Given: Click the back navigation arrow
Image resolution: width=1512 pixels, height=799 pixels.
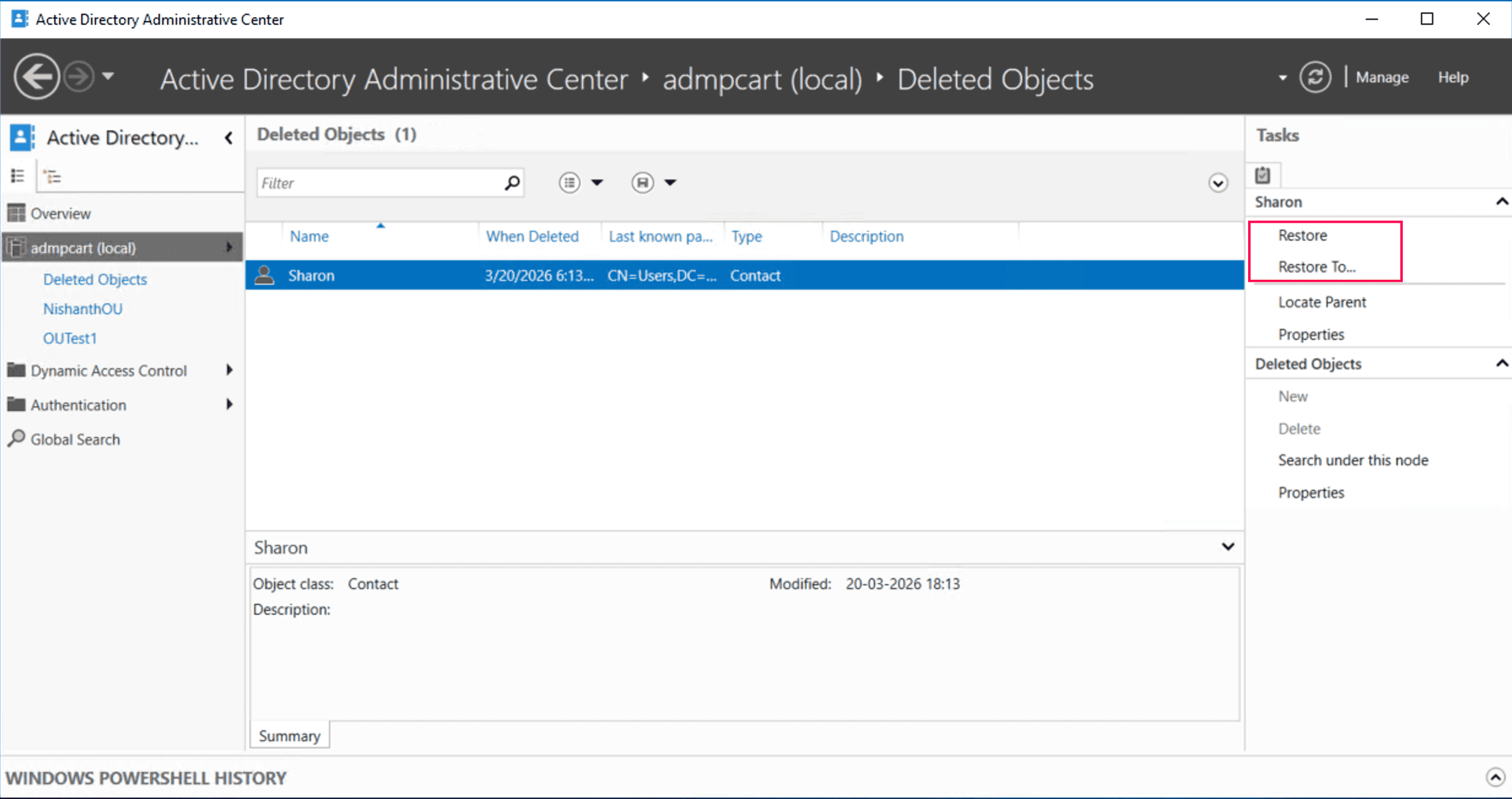Looking at the screenshot, I should 37,75.
